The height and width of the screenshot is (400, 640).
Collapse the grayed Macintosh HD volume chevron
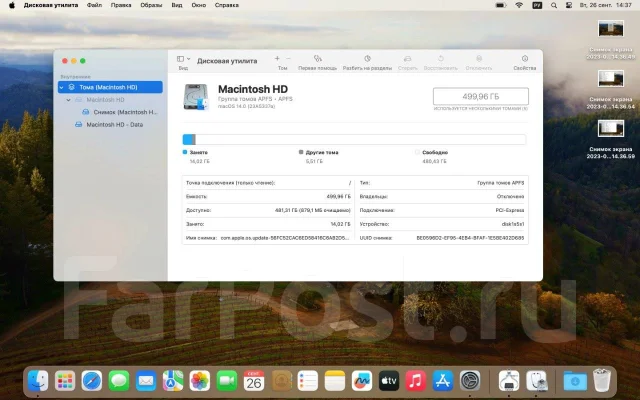click(x=68, y=100)
